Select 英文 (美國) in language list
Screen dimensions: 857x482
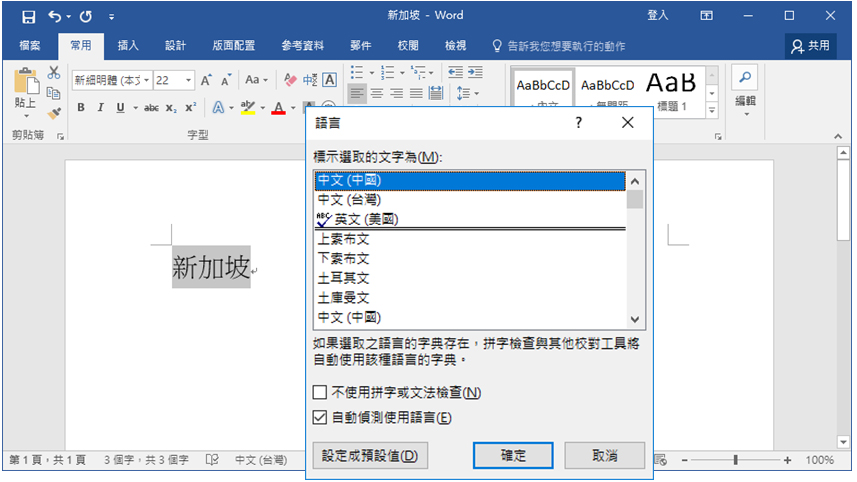click(470, 220)
